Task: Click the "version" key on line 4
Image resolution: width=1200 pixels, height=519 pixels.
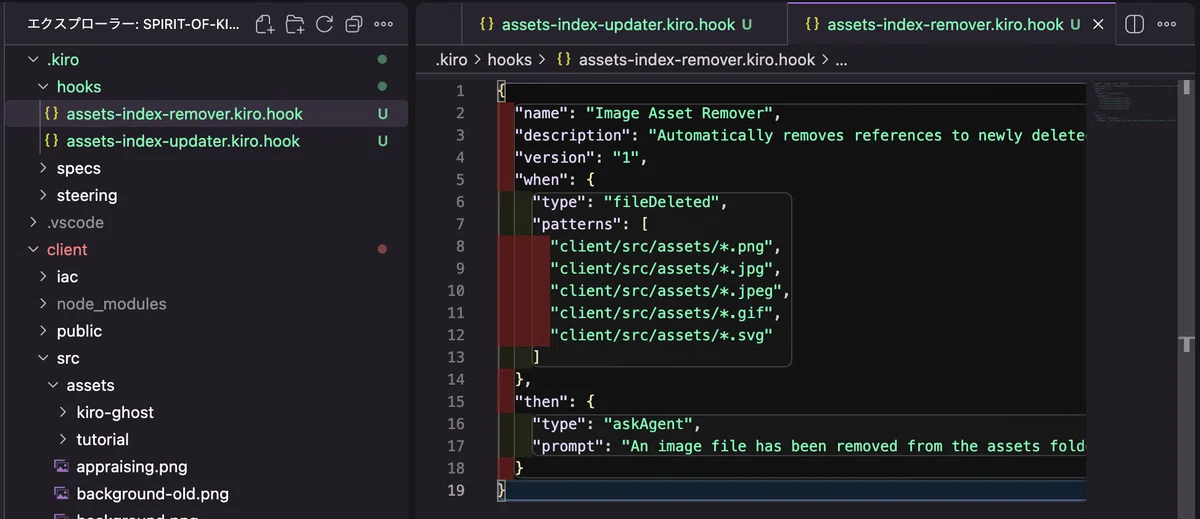Action: 554,157
